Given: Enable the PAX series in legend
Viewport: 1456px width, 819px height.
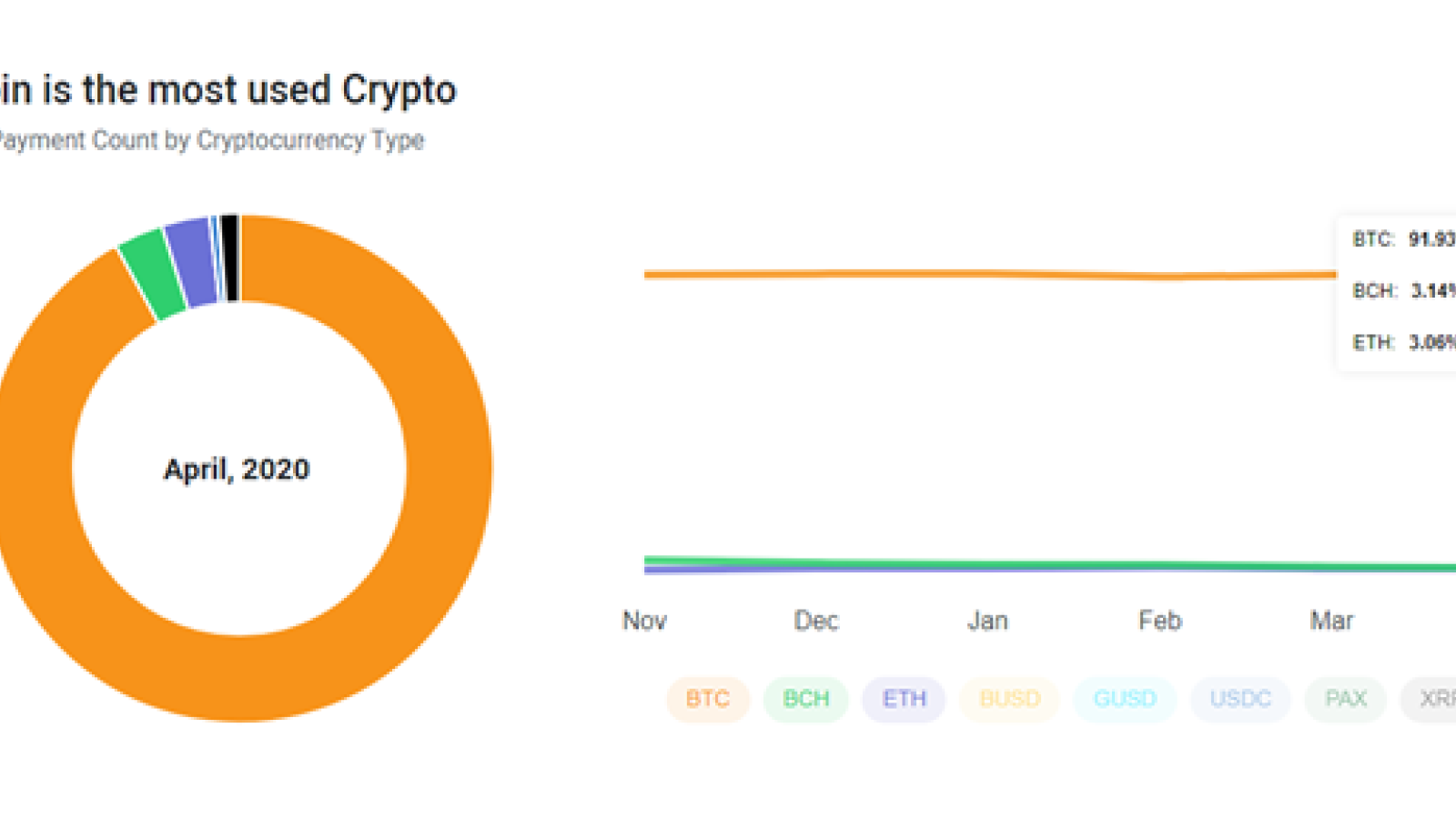Looking at the screenshot, I should [x=1346, y=699].
